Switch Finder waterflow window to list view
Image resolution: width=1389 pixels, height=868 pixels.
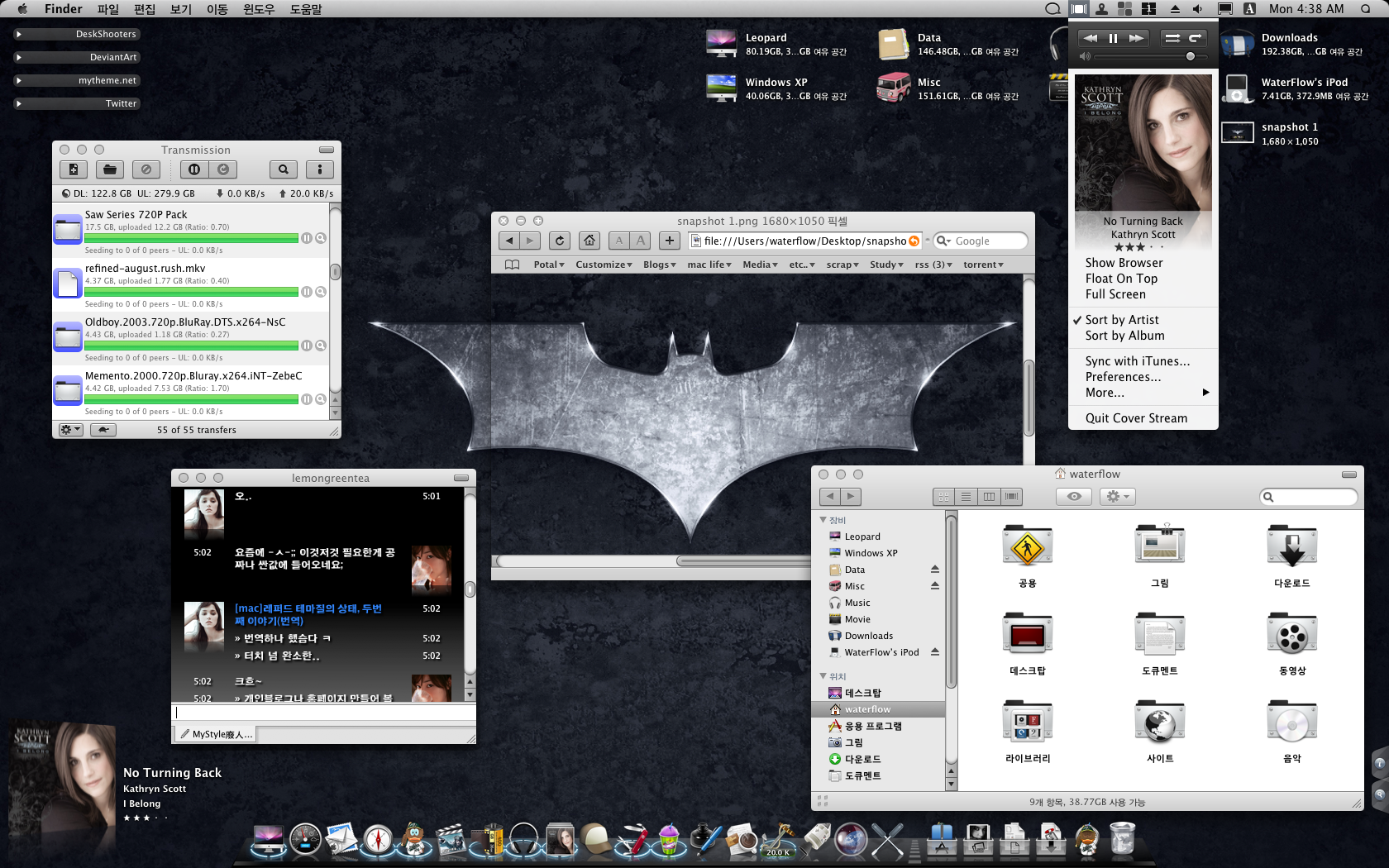tap(966, 497)
